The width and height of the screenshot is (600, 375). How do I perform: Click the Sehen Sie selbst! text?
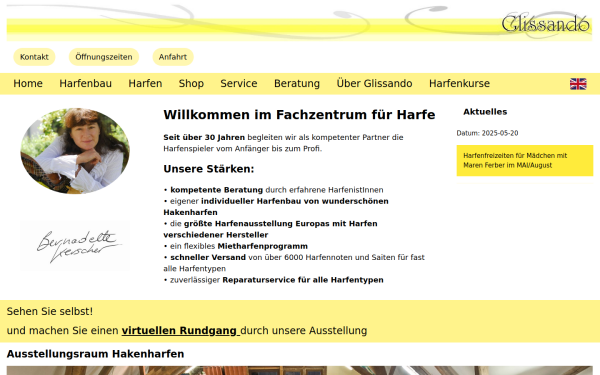[50, 311]
